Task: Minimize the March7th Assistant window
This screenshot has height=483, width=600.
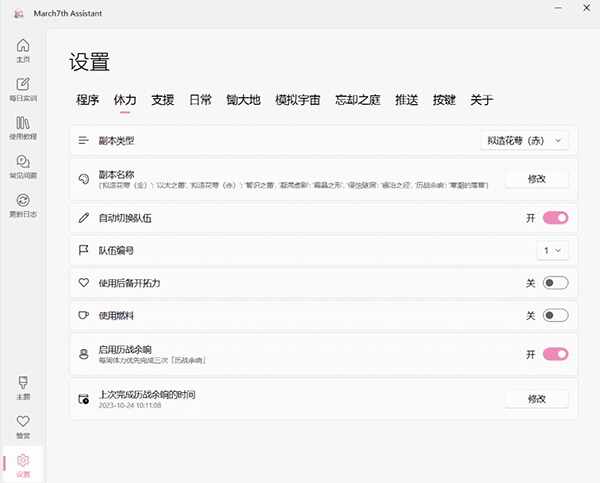Action: (559, 8)
